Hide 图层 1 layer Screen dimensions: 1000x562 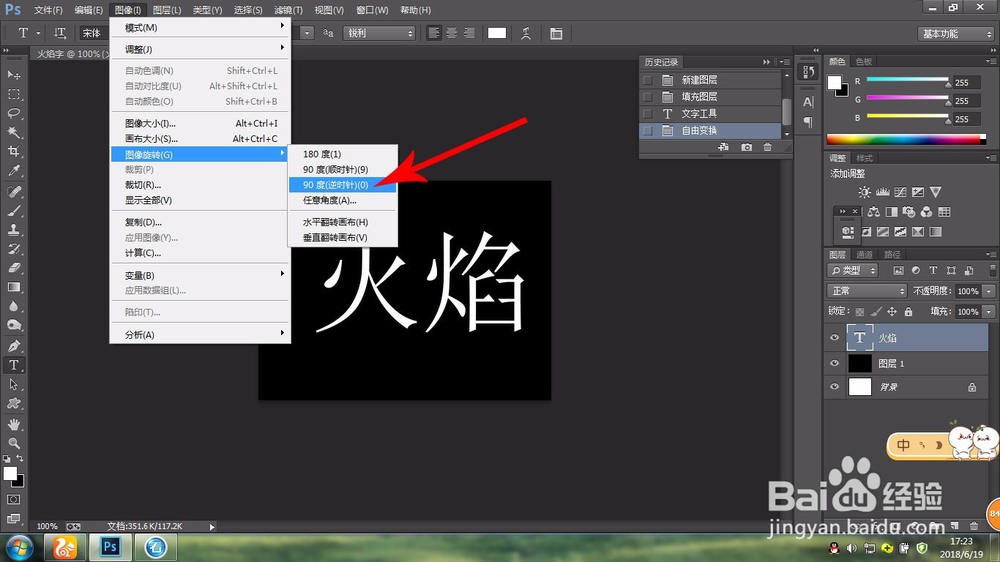point(834,364)
